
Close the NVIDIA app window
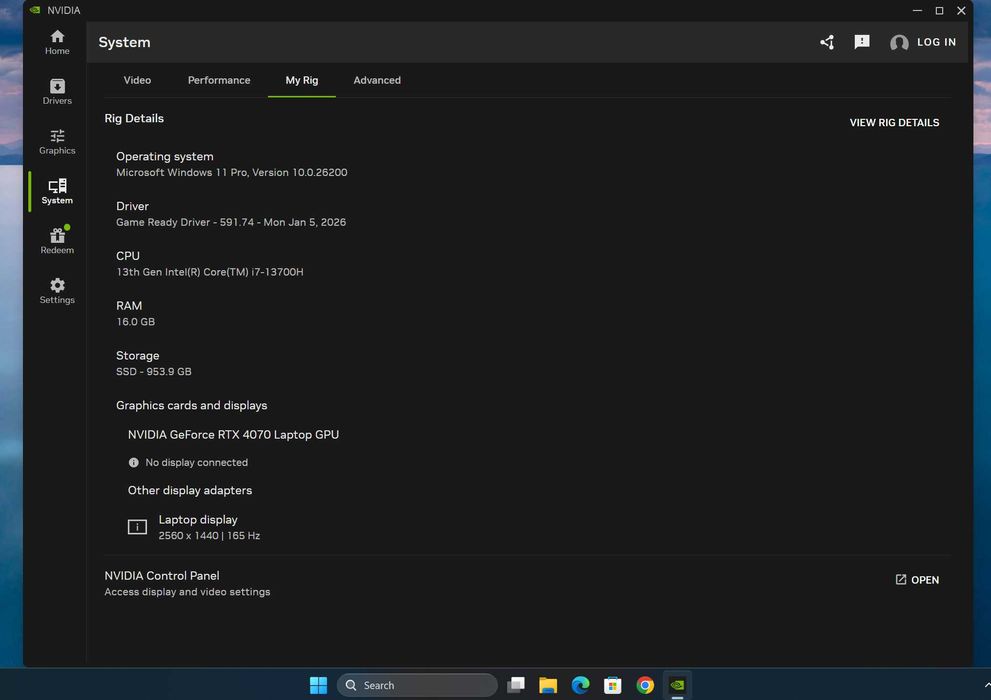(961, 10)
